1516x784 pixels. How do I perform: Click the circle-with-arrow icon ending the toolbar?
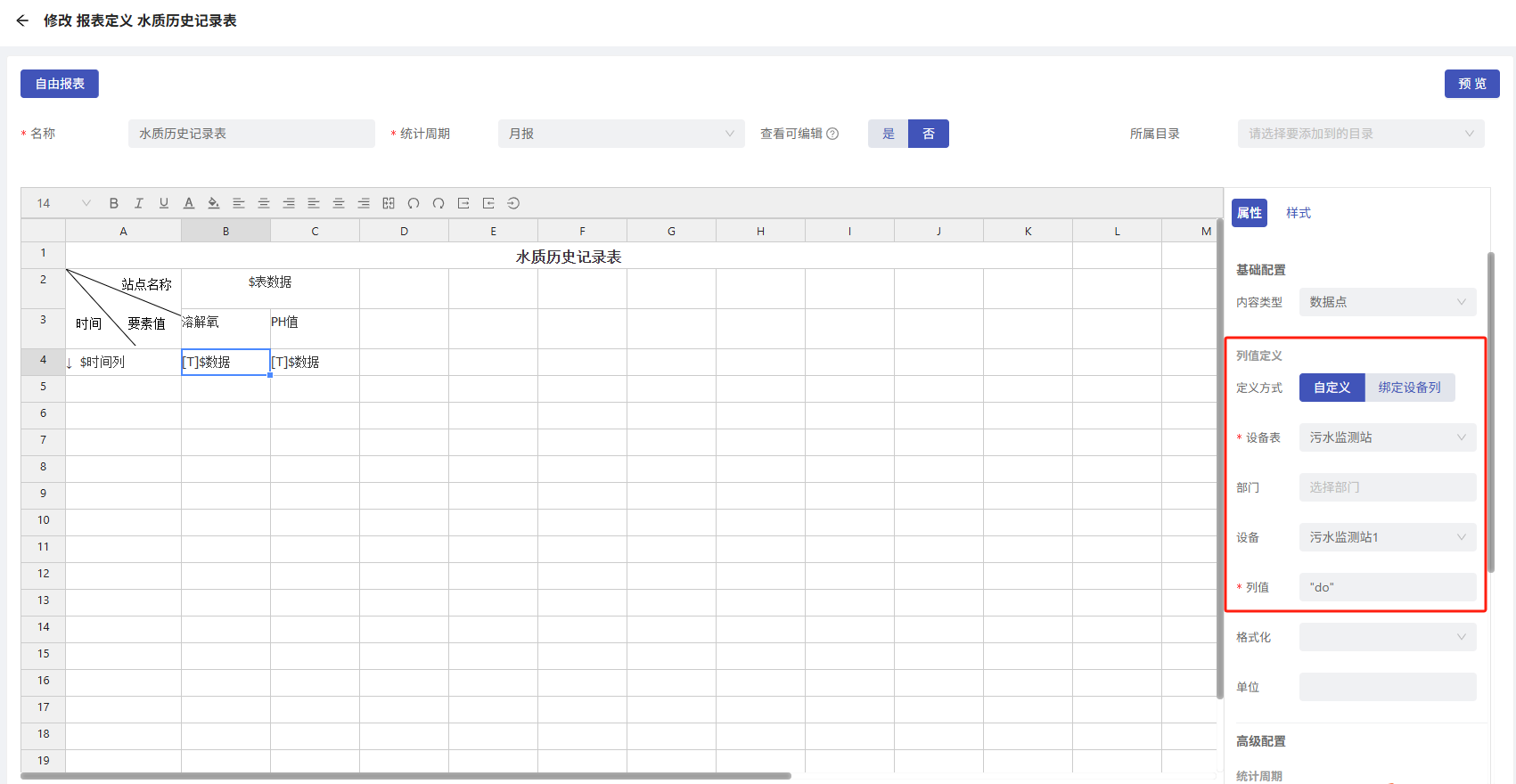(x=513, y=203)
